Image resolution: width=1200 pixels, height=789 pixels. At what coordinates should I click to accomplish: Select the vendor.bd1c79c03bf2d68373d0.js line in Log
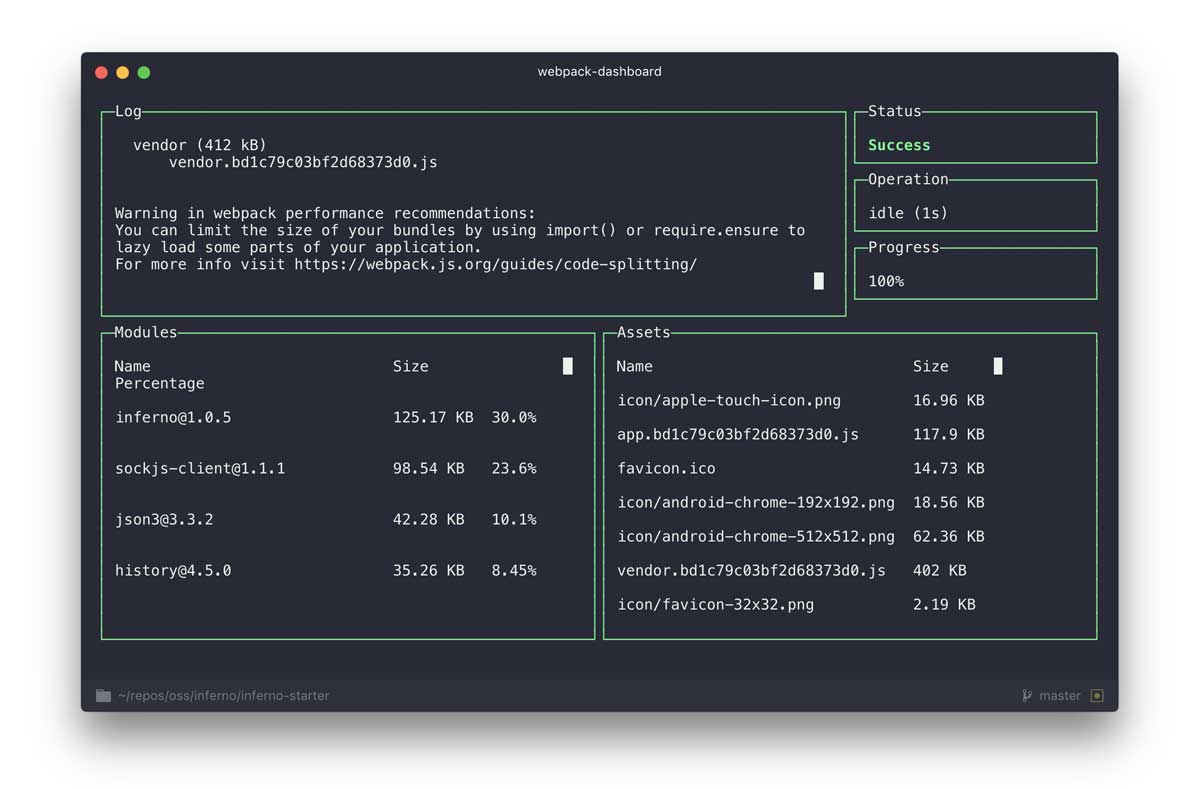click(x=303, y=162)
